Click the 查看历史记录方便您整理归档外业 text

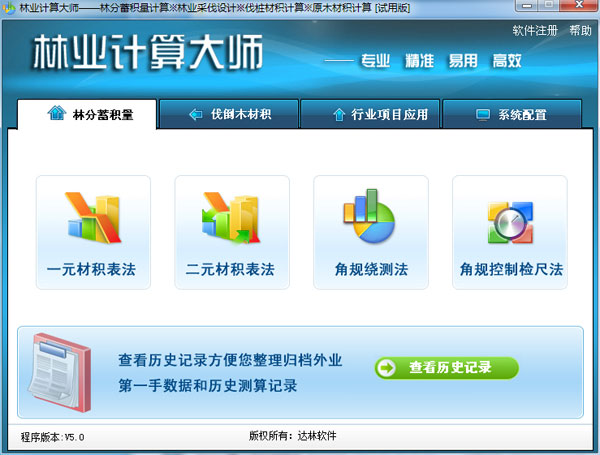coord(230,360)
